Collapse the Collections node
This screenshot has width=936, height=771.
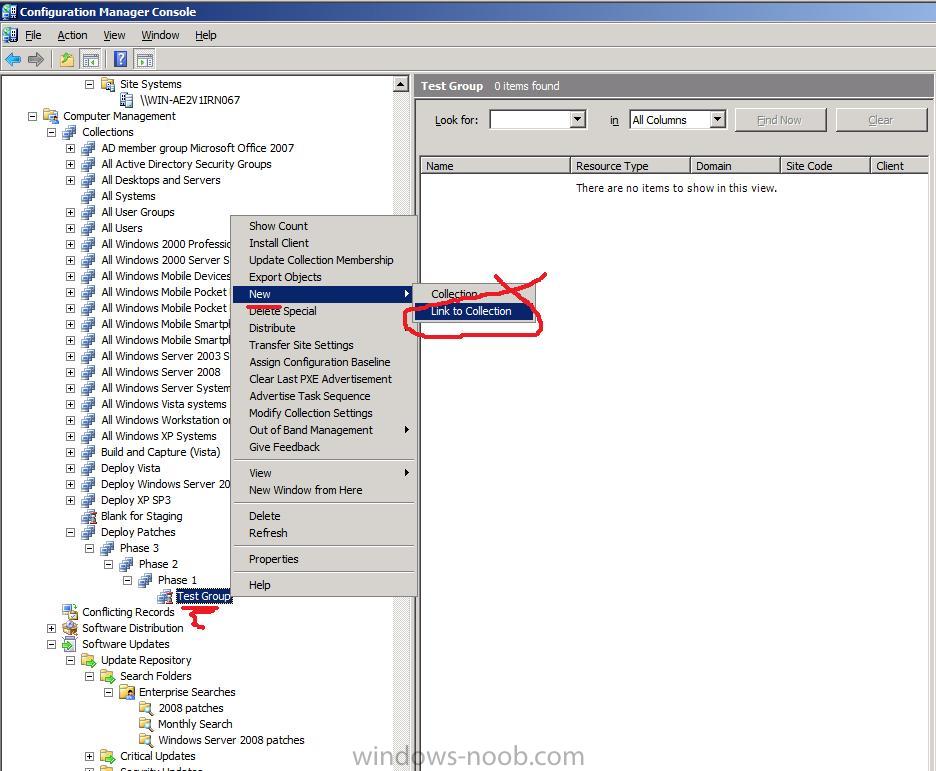tap(51, 132)
